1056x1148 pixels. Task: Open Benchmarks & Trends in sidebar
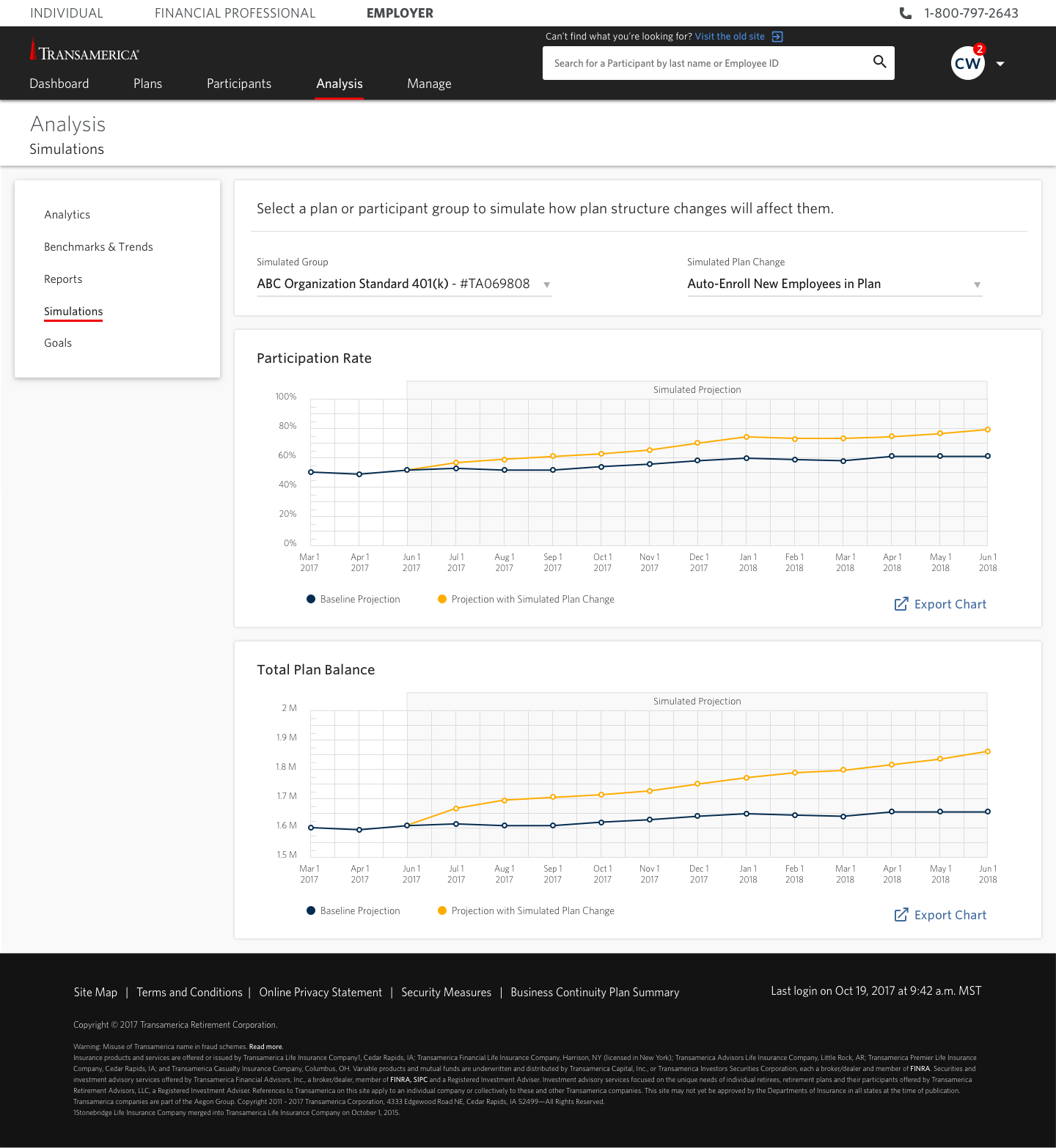[98, 247]
